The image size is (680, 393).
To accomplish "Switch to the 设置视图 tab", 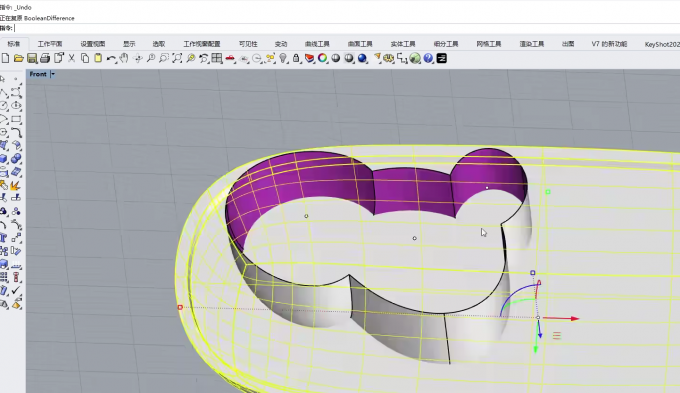I will tap(93, 44).
